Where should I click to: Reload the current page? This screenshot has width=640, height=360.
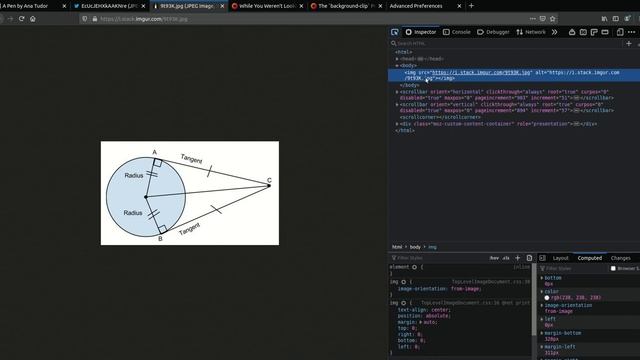22,19
